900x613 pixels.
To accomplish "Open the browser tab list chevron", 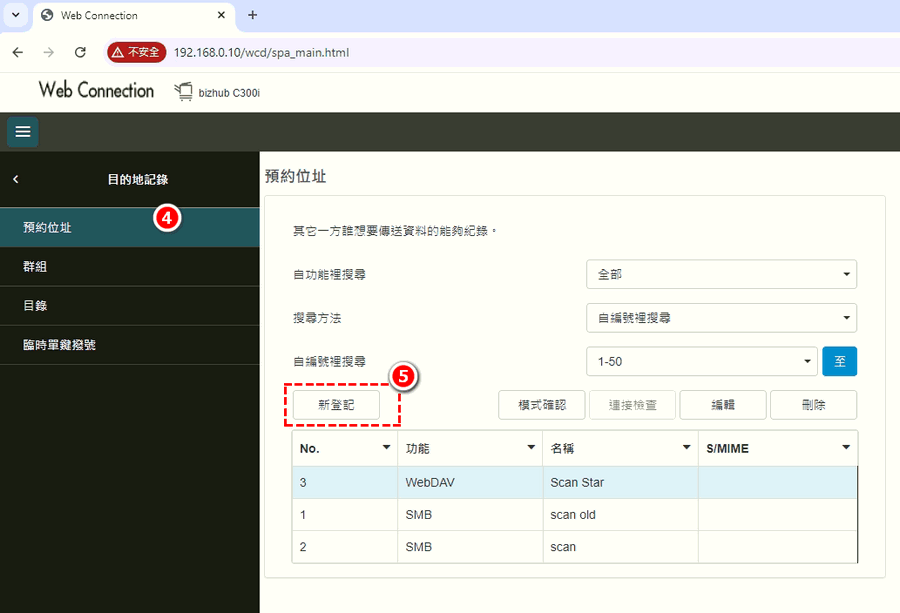I will [x=15, y=15].
